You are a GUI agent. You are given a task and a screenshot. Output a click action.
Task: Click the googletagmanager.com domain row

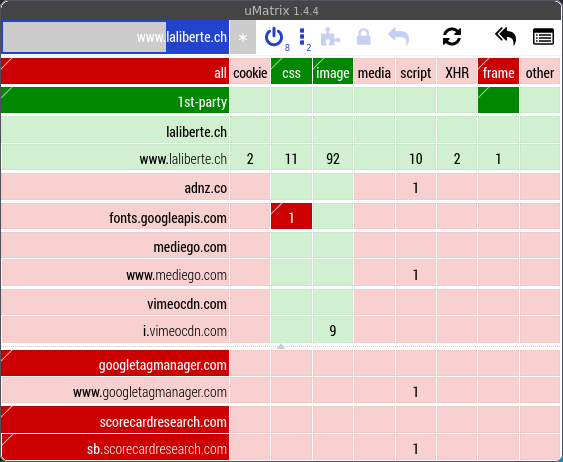tap(115, 363)
